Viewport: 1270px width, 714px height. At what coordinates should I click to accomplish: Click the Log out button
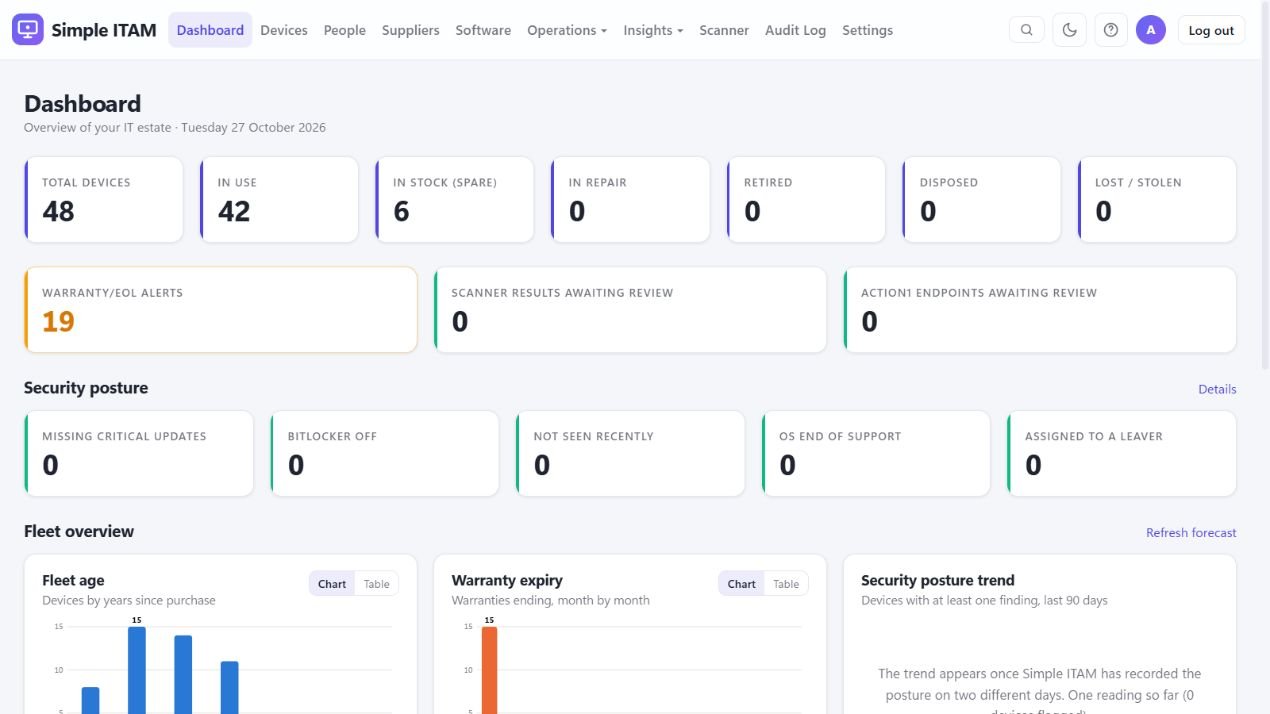point(1211,30)
